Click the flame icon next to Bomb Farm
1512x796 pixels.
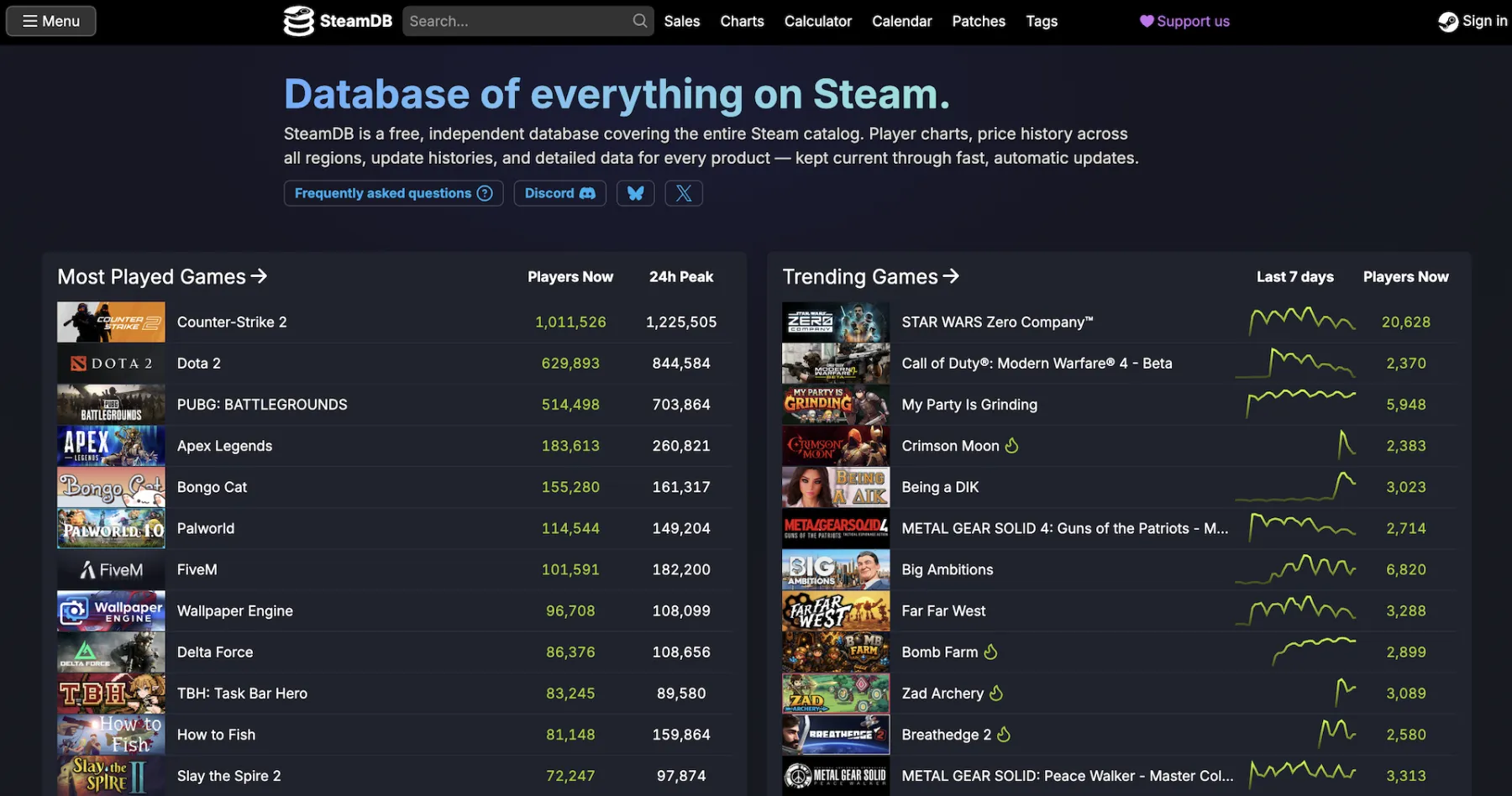point(990,652)
